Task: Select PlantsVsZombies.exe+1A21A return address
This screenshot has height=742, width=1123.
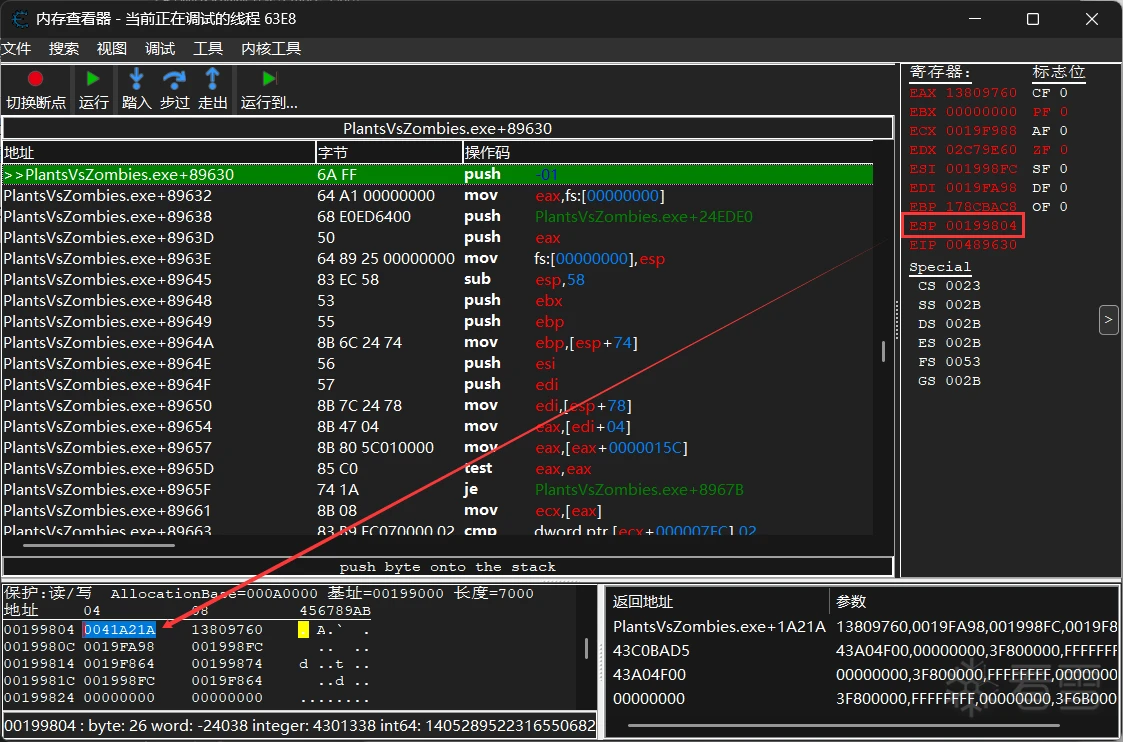Action: (x=719, y=627)
